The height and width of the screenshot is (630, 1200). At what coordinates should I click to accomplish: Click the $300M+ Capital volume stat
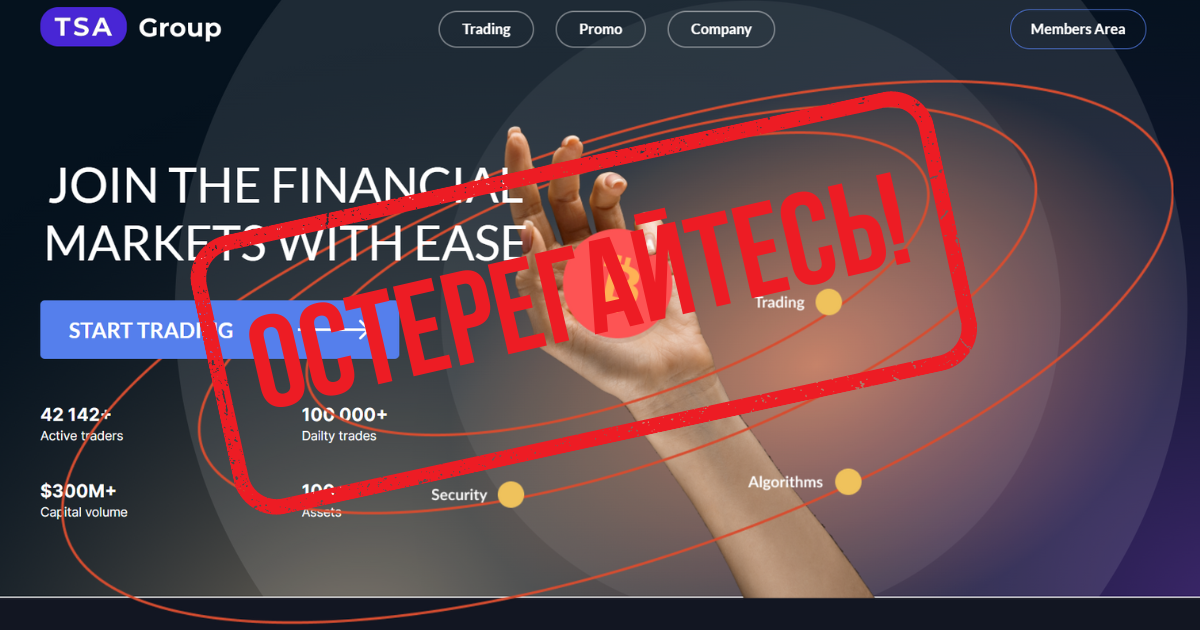[x=84, y=500]
